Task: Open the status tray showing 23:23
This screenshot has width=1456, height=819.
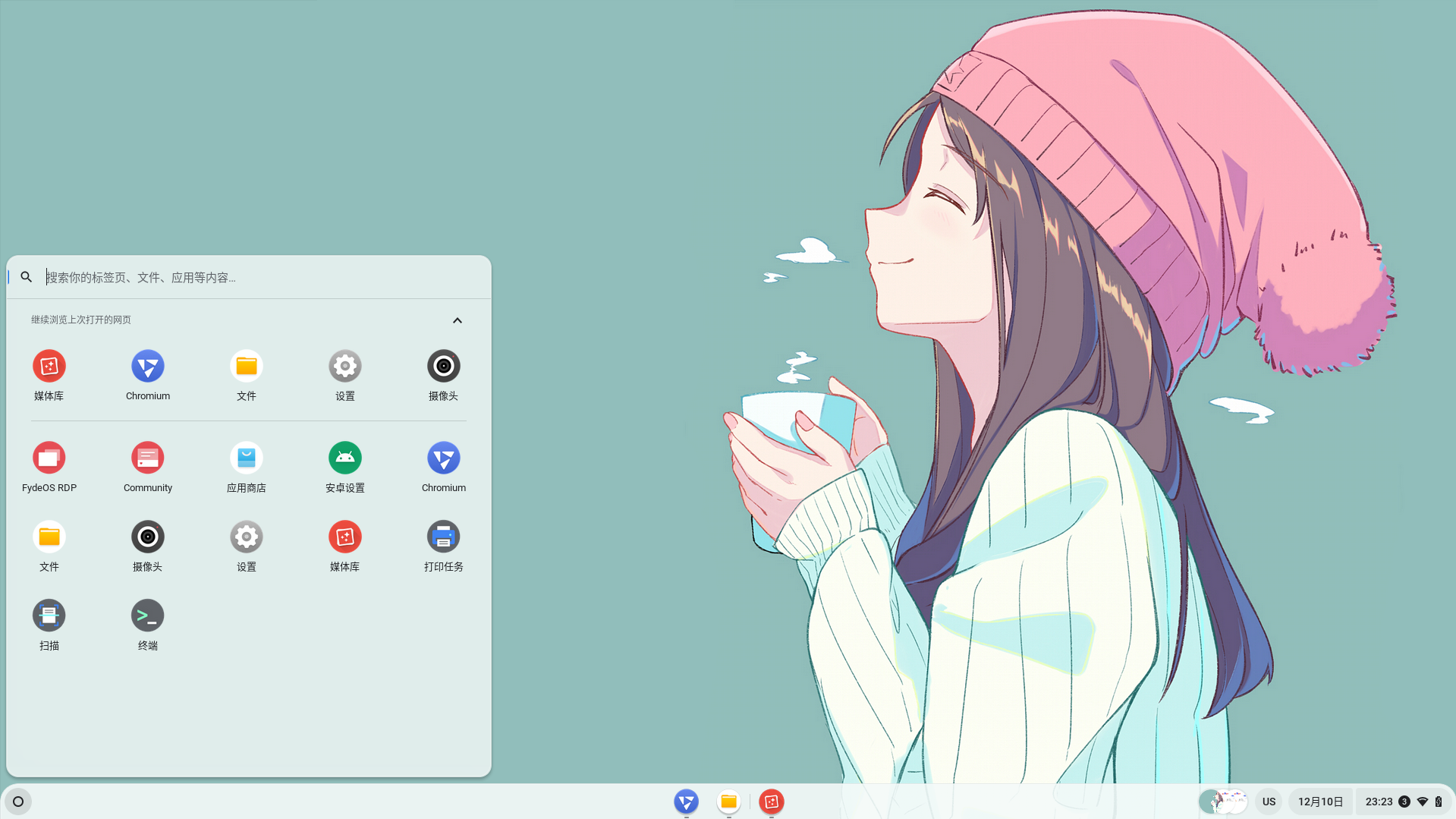Action: [1404, 802]
